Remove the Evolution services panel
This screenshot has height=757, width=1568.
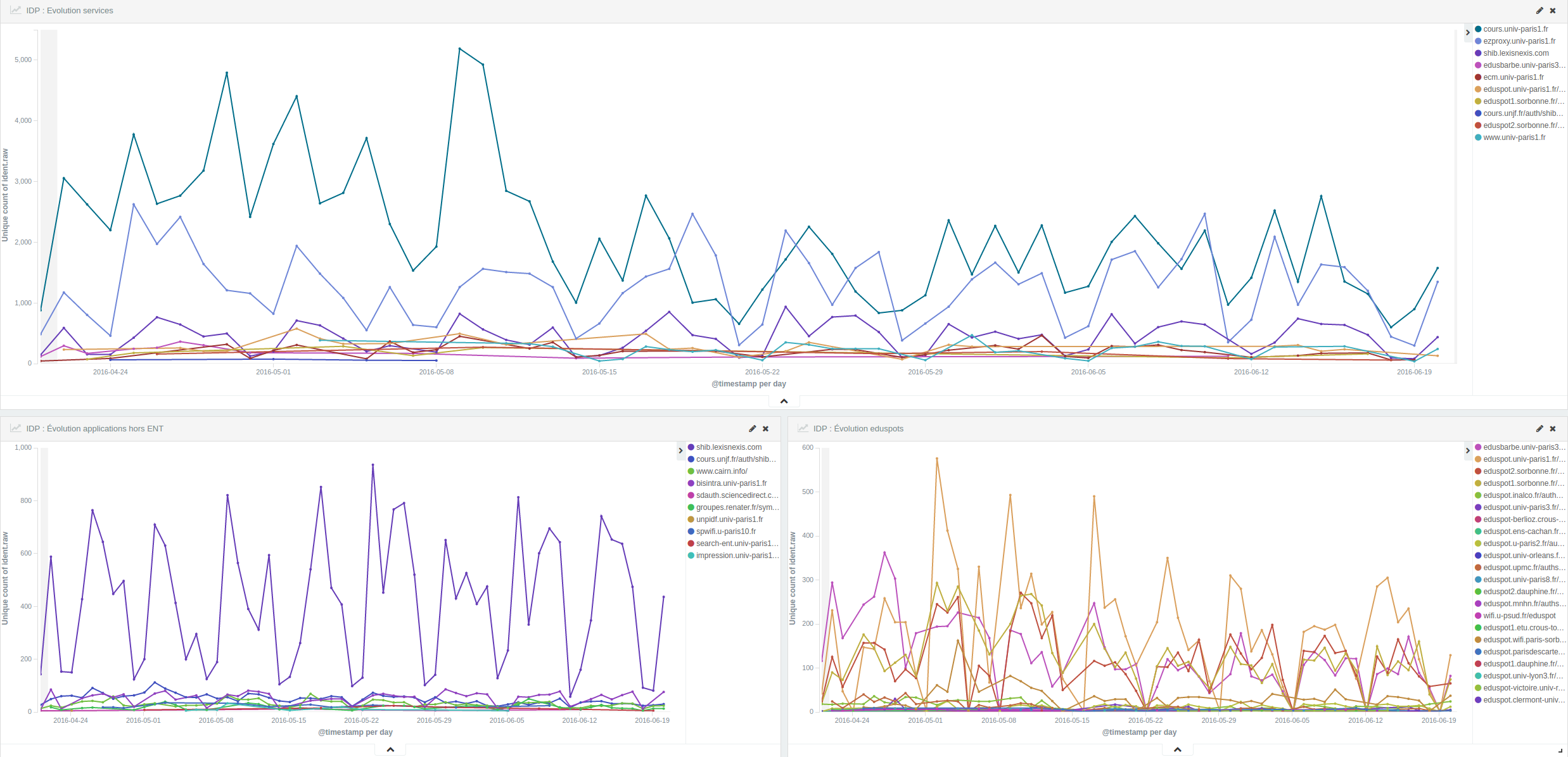pos(1553,11)
